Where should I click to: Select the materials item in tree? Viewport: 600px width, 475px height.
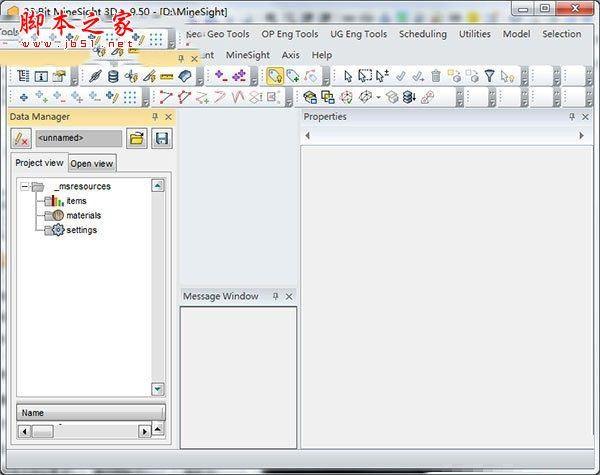pyautogui.click(x=83, y=215)
